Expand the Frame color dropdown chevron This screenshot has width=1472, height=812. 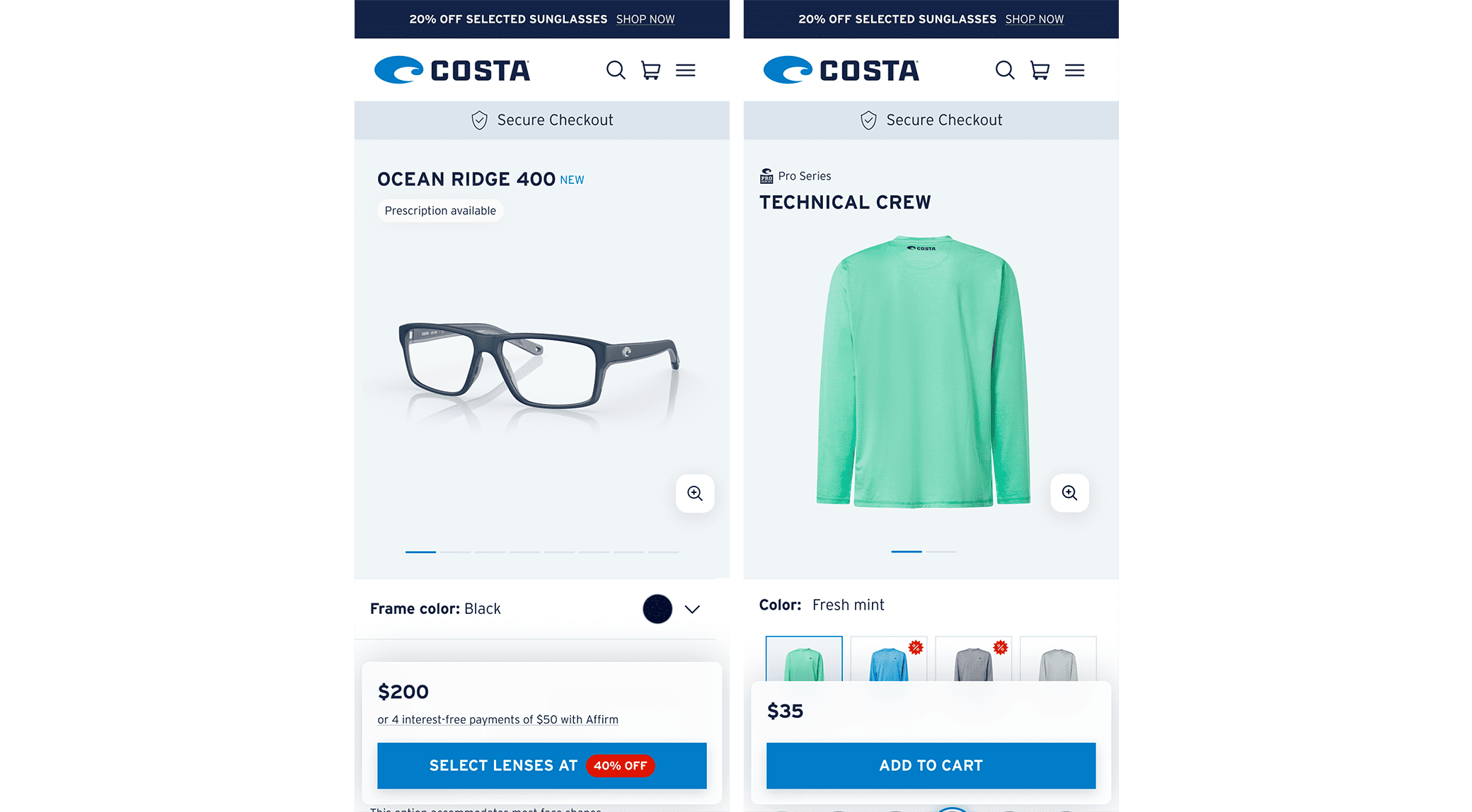coord(692,609)
